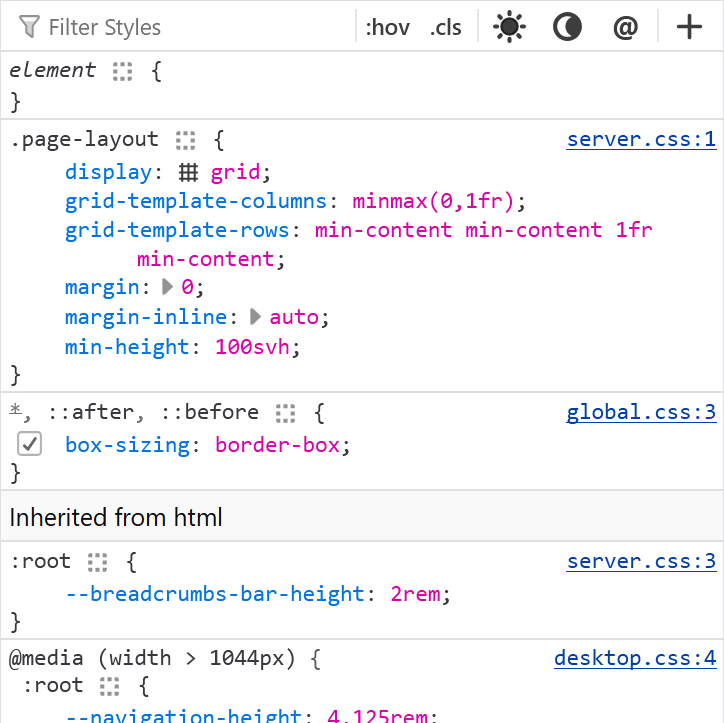Screen dimensions: 724x723
Task: Click selector highlighter beside ::before selector
Action: coord(285,413)
